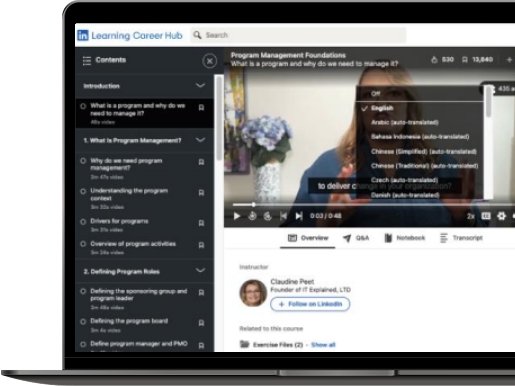Toggle completion circle for 'What is a program'
The image size is (515, 386).
(x=83, y=106)
